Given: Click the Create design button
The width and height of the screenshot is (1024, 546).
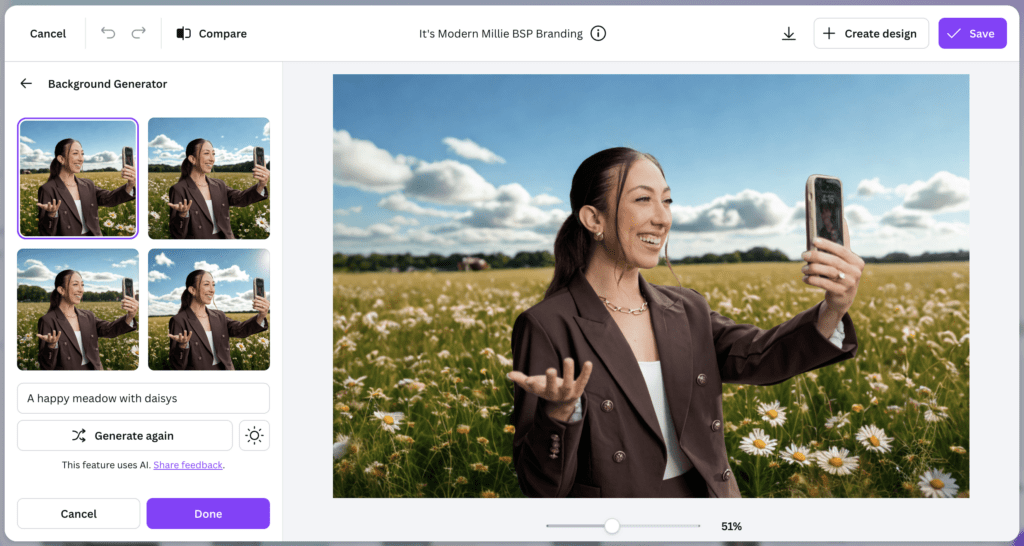Looking at the screenshot, I should (870, 33).
